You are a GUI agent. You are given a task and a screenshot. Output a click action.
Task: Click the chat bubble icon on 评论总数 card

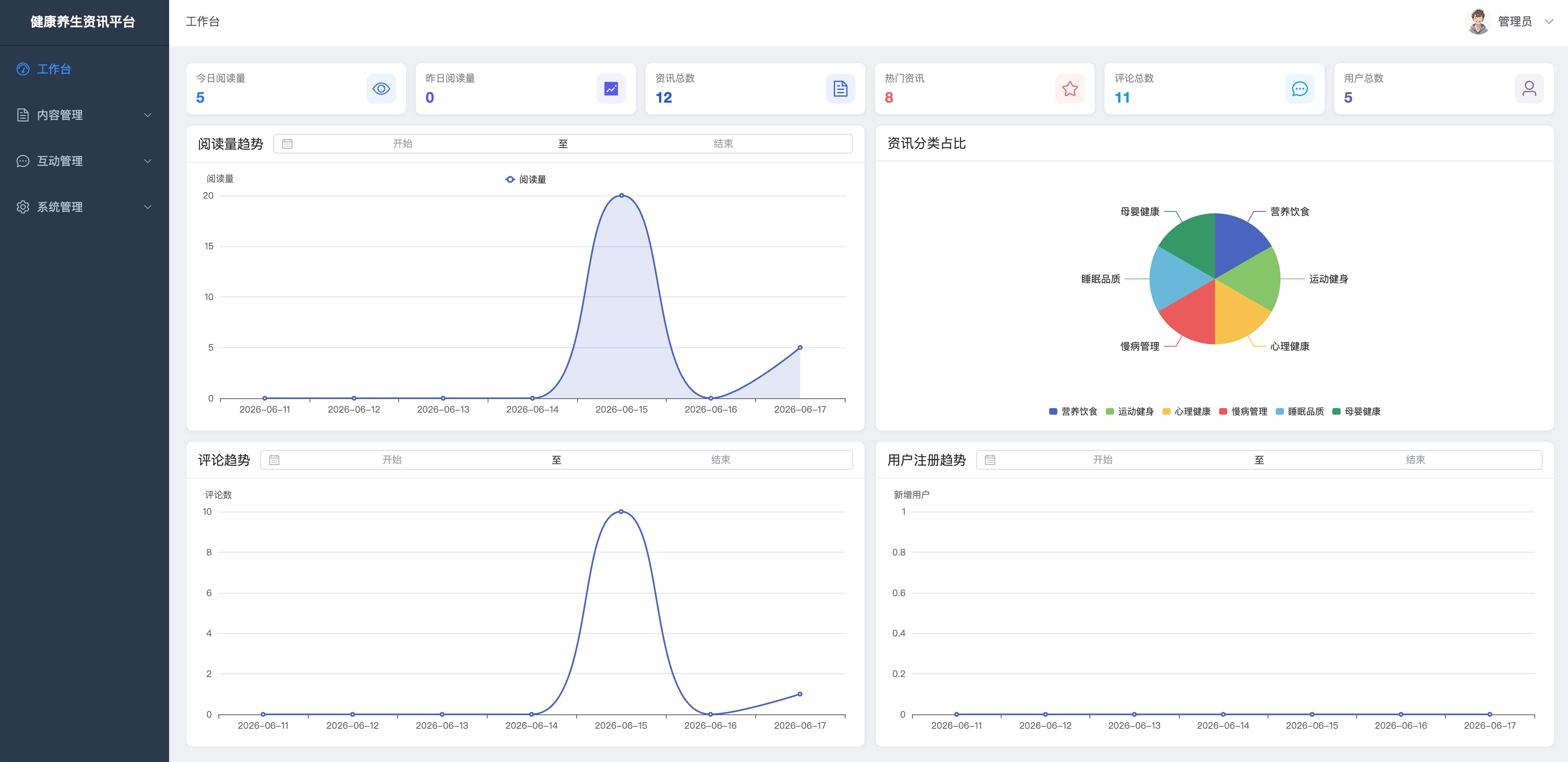click(1300, 89)
